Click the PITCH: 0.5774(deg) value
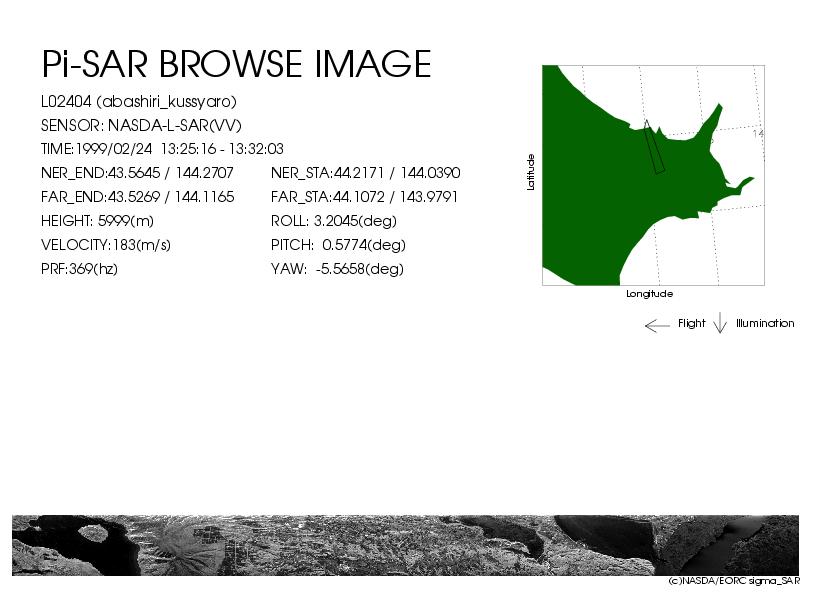Image resolution: width=822 pixels, height=595 pixels. click(x=338, y=245)
